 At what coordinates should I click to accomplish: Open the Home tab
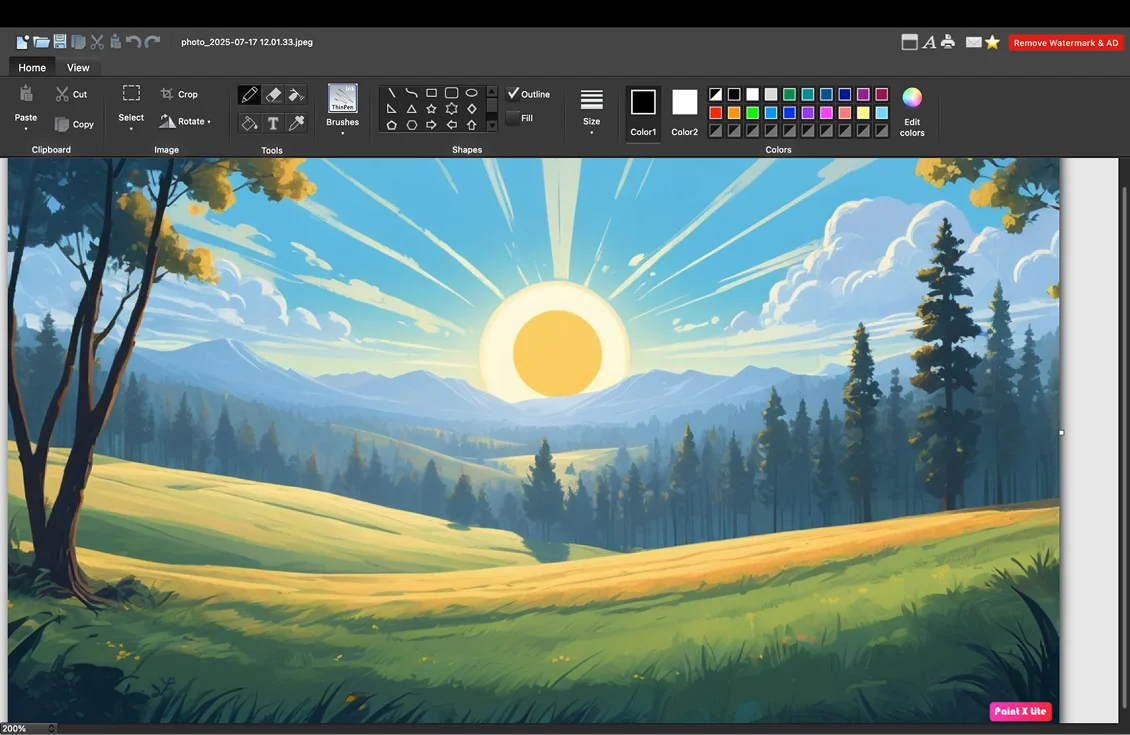click(x=32, y=68)
